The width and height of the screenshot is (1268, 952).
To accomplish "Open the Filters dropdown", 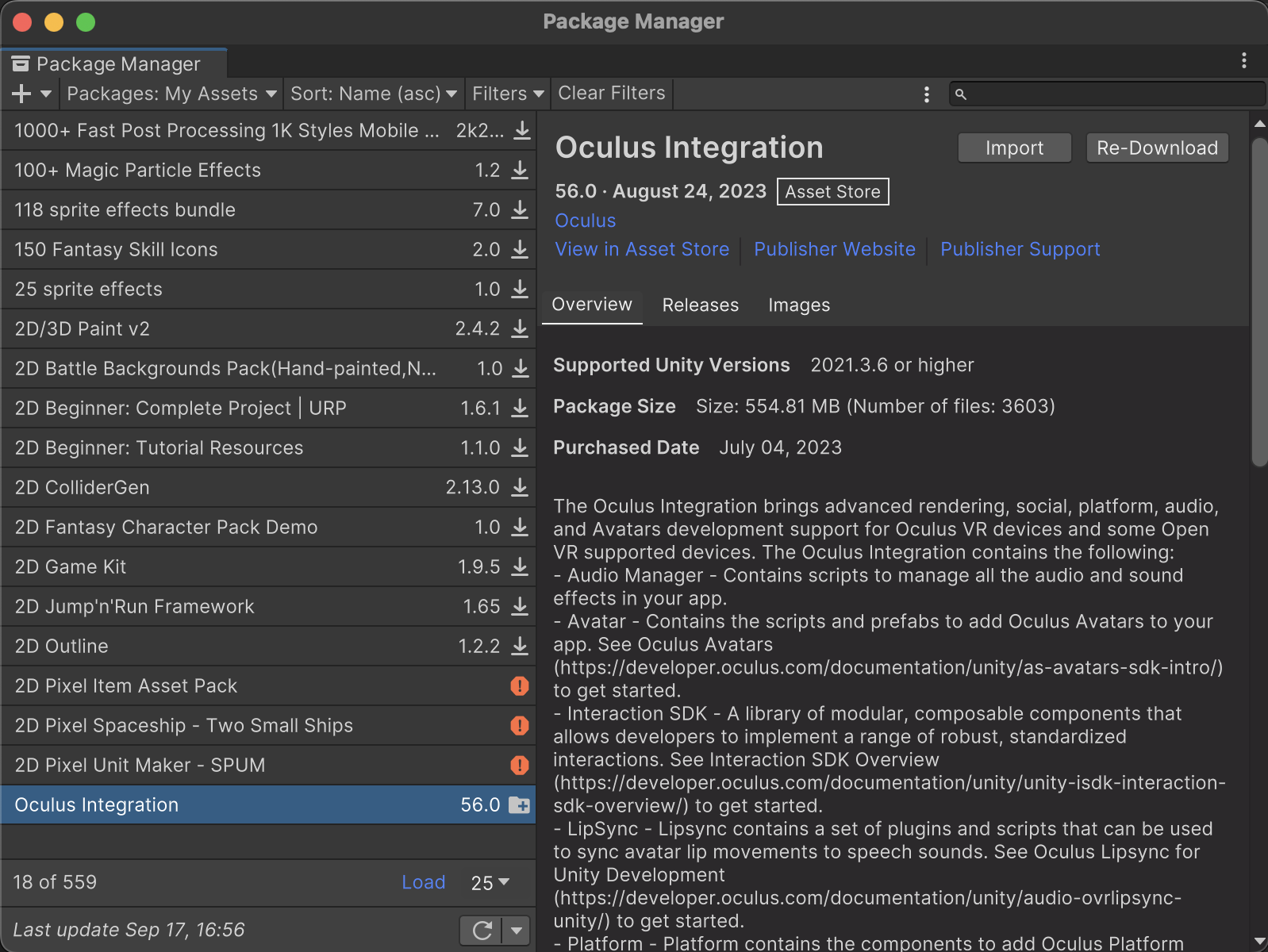I will (508, 94).
